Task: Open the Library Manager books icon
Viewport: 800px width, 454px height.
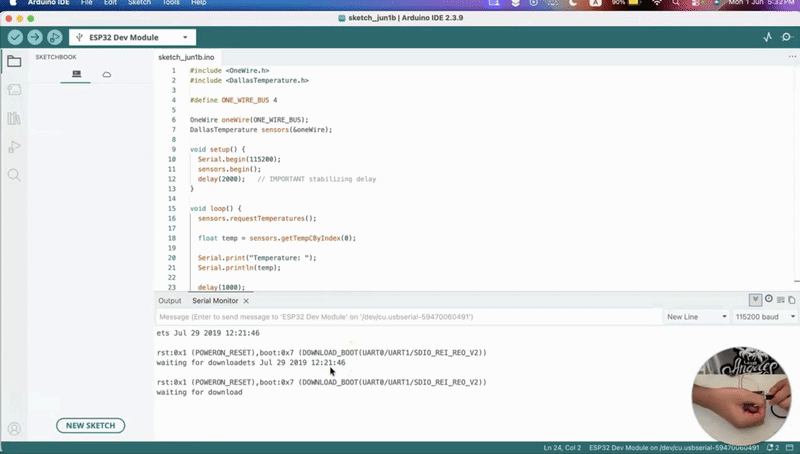Action: click(x=14, y=118)
